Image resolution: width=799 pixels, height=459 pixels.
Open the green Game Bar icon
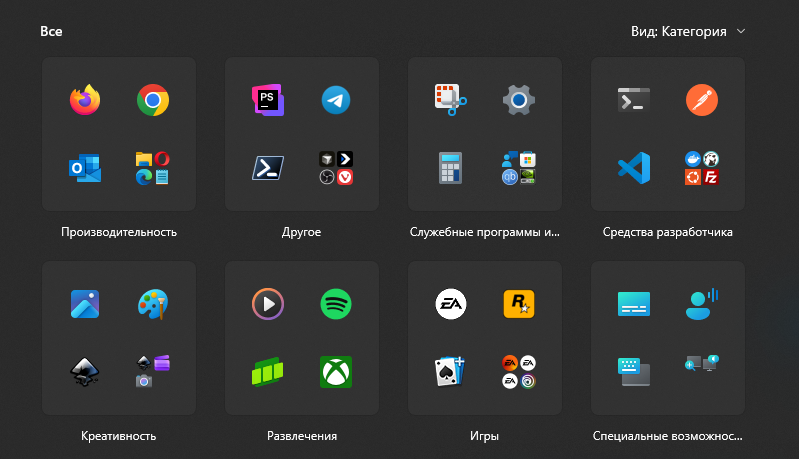point(268,372)
